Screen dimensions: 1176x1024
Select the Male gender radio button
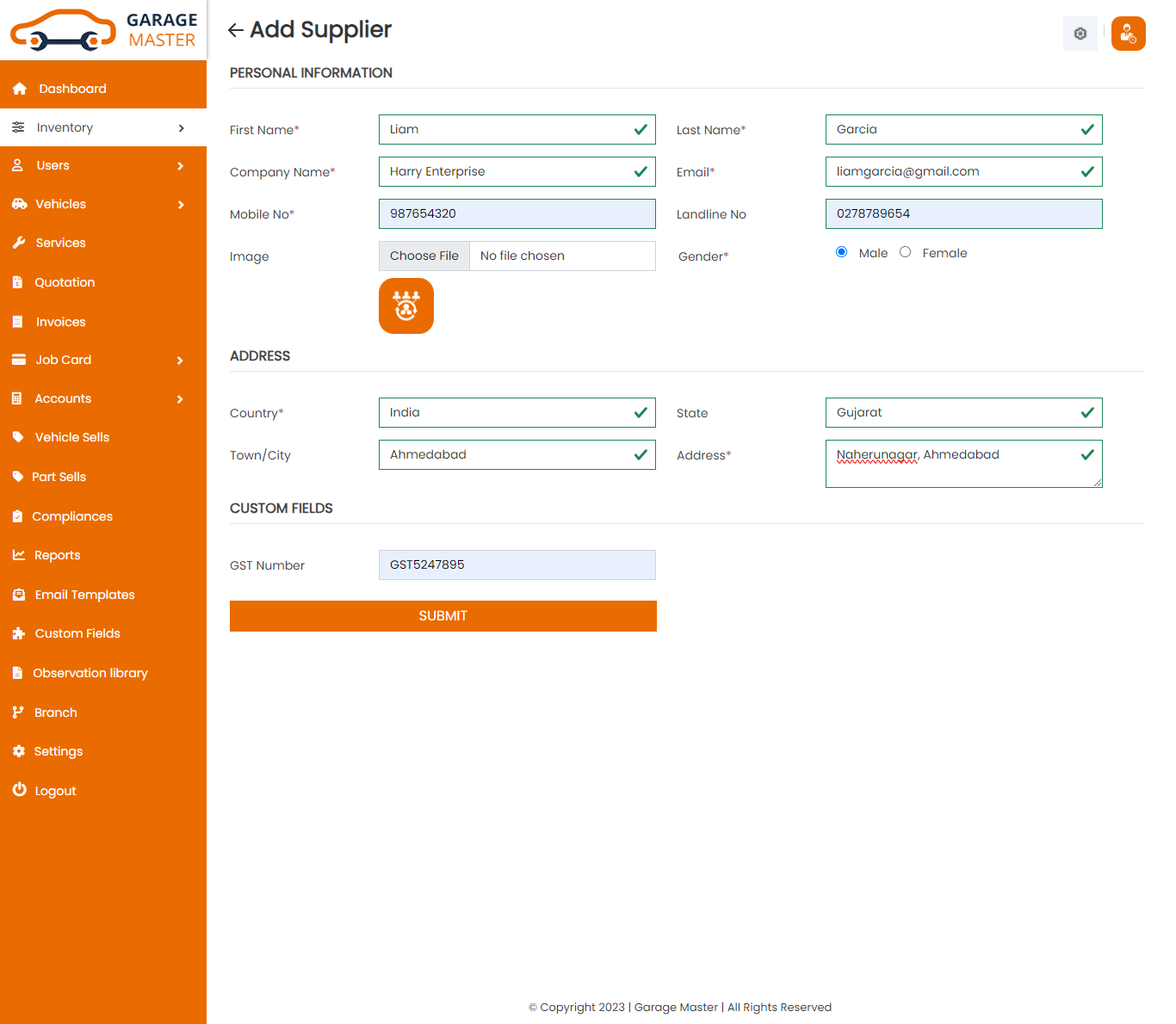(x=841, y=252)
